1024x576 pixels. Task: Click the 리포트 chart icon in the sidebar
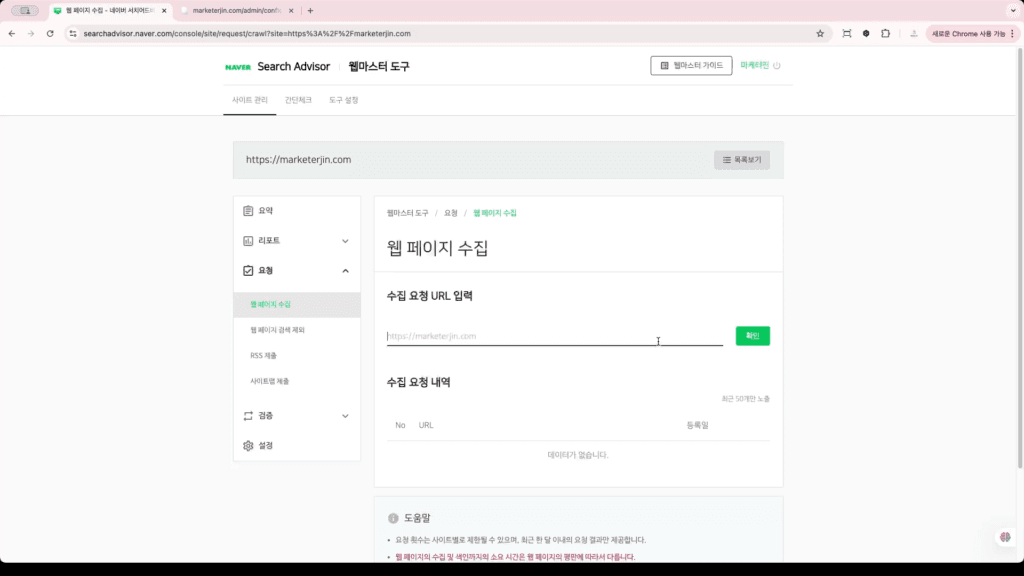(247, 241)
